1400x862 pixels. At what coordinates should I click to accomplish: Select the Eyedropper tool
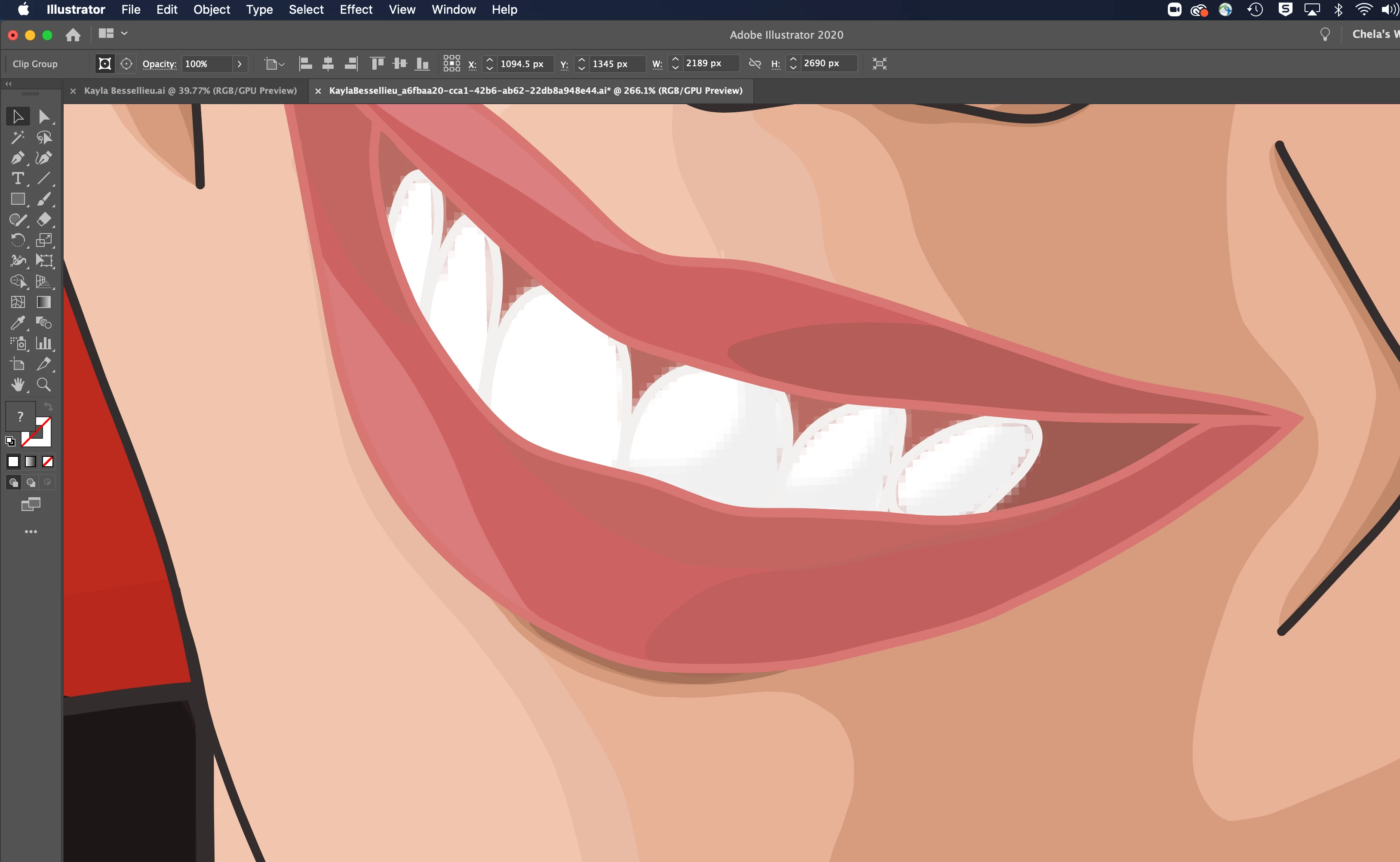click(17, 323)
